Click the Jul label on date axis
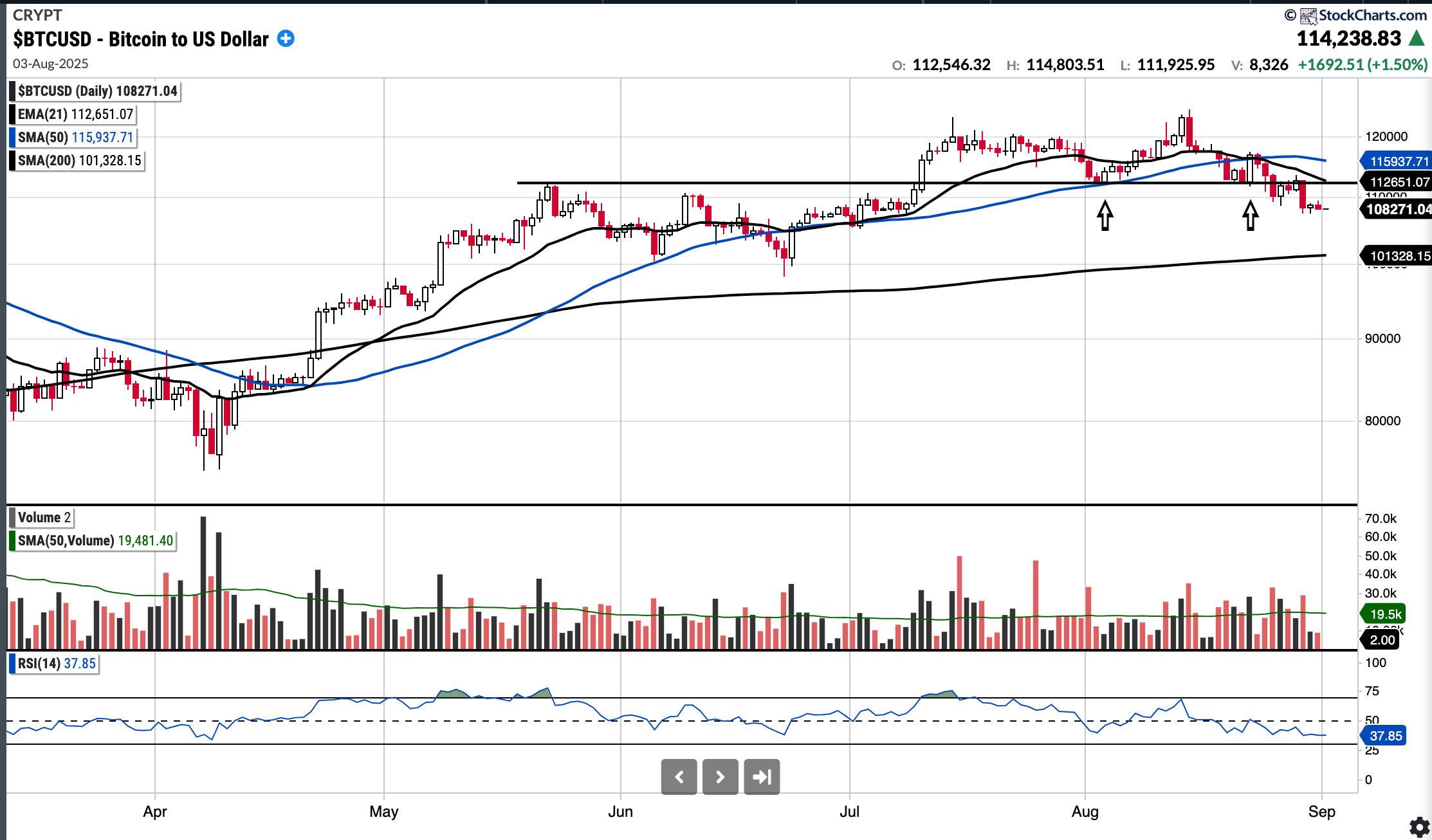This screenshot has width=1432, height=840. click(849, 812)
